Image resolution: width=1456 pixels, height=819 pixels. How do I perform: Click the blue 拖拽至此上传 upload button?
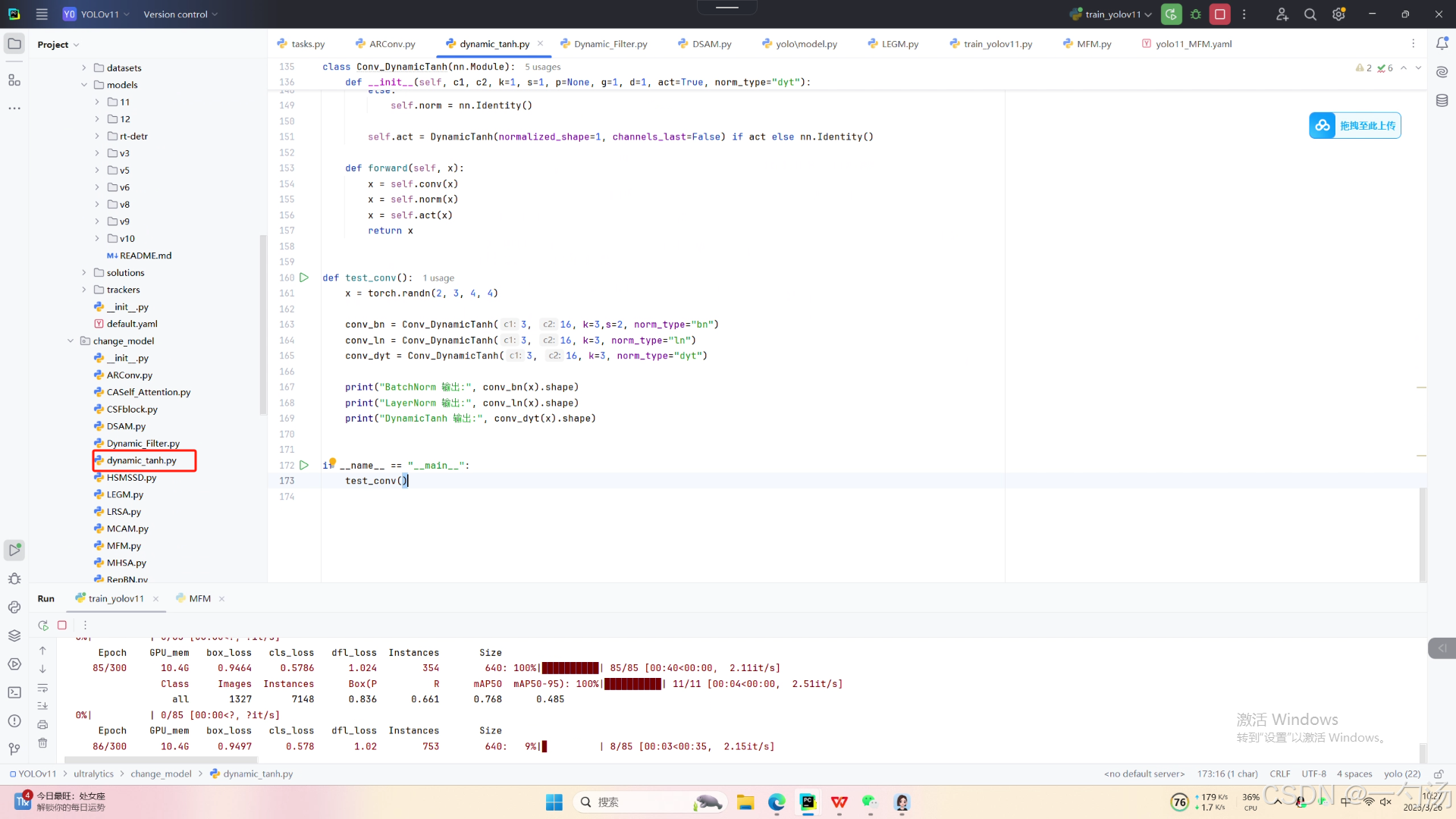[1355, 126]
